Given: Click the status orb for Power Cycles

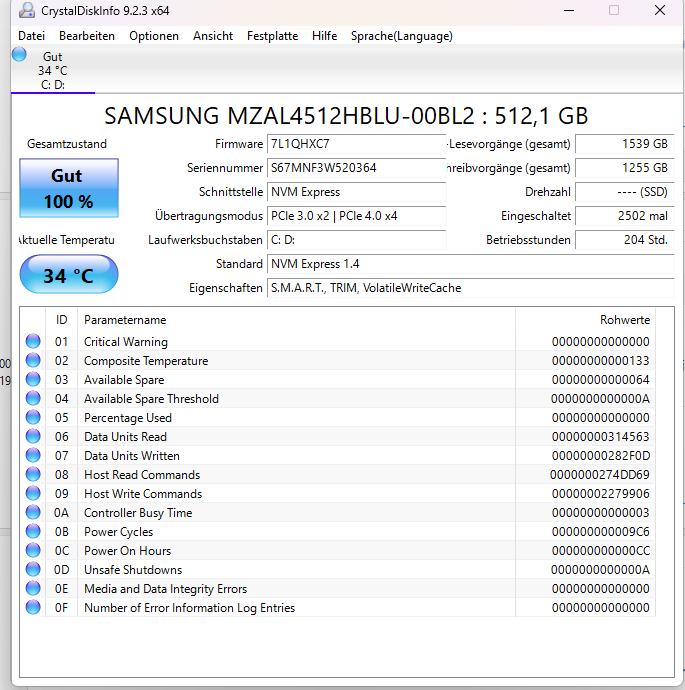Looking at the screenshot, I should (x=33, y=531).
